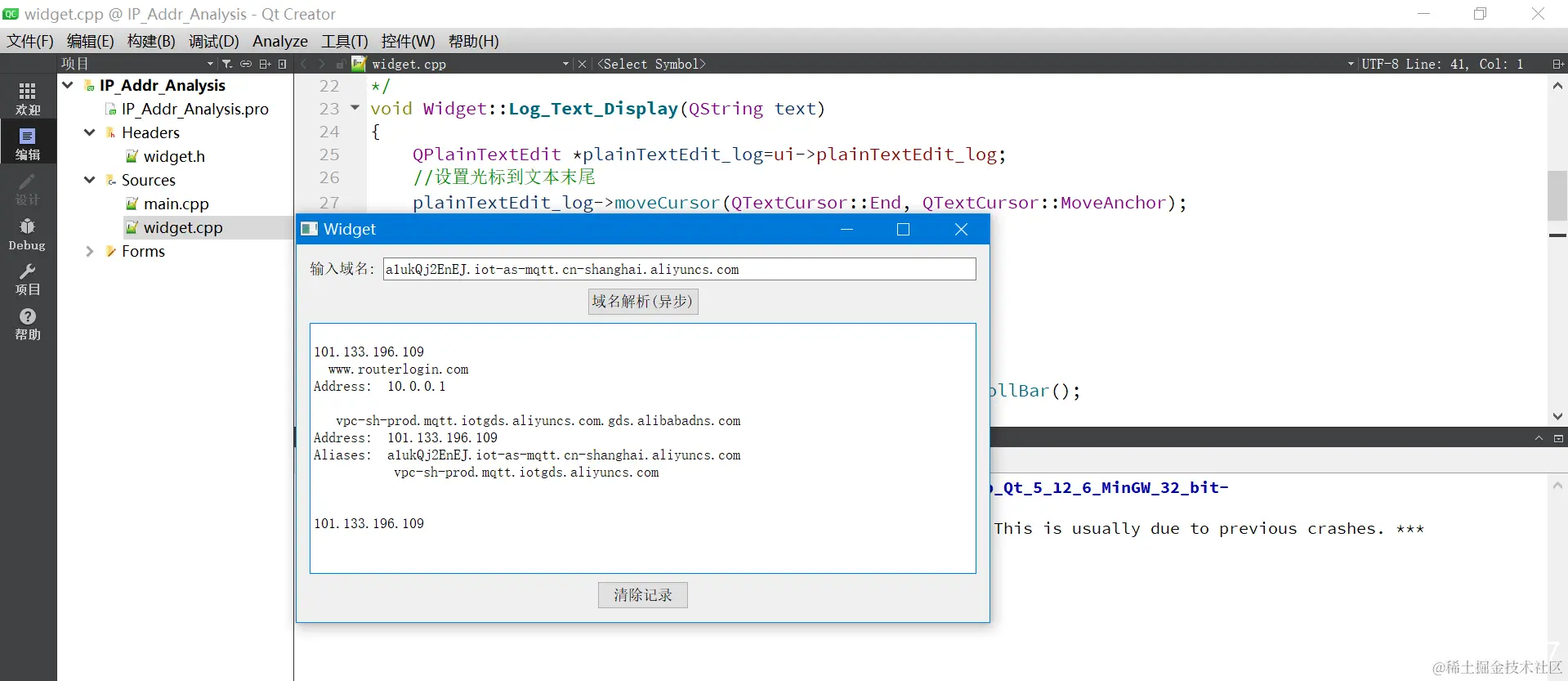Image resolution: width=1568 pixels, height=681 pixels.
Task: Click the Qt Creator logo in title bar
Action: coord(11,14)
